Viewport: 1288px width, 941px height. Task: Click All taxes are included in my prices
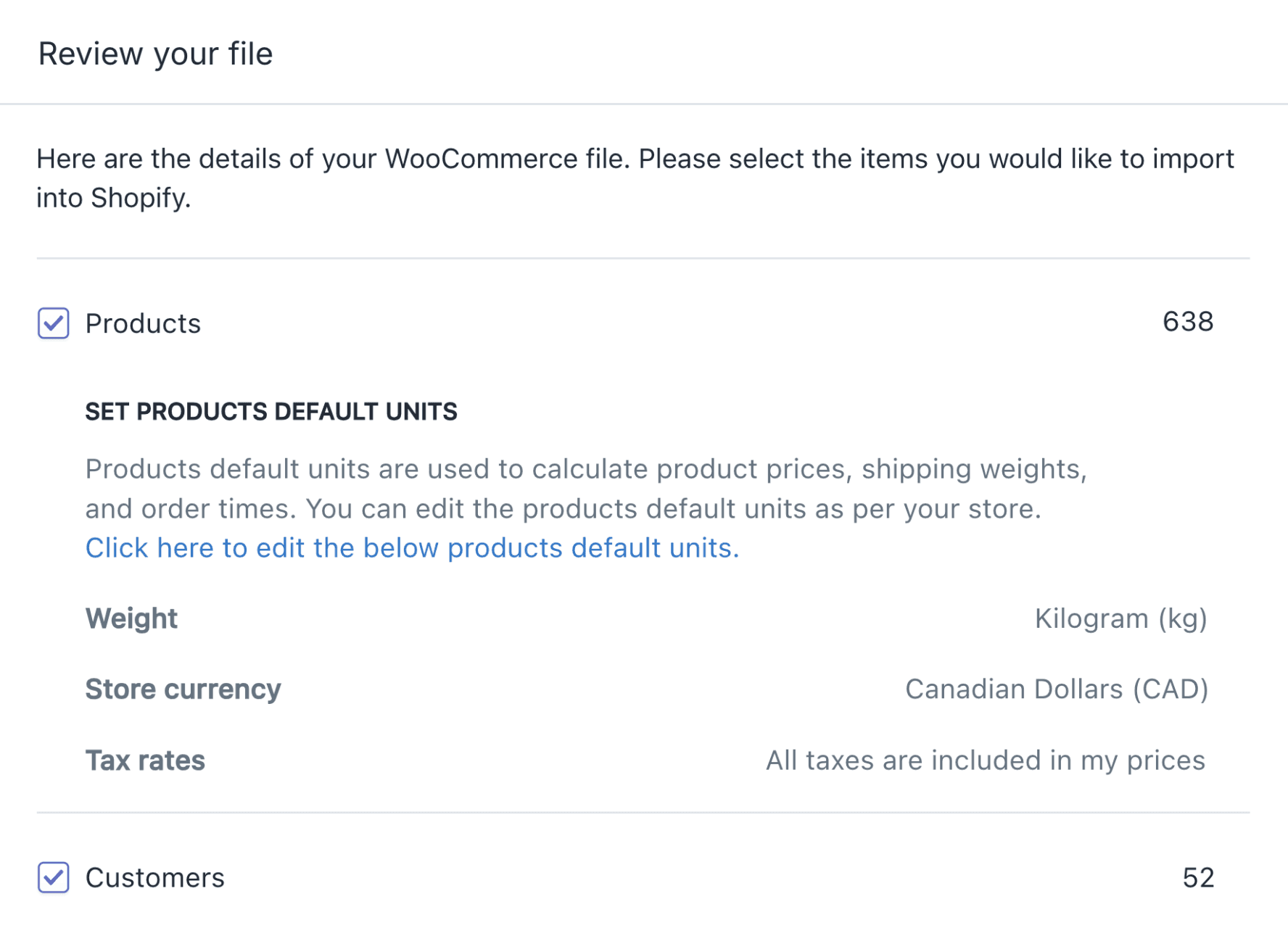986,760
